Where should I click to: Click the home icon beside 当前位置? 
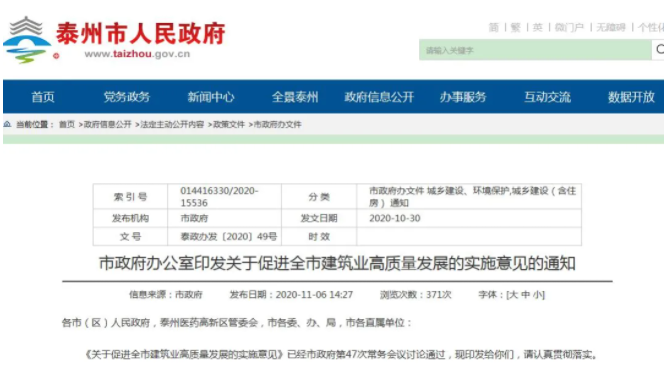(x=7, y=124)
